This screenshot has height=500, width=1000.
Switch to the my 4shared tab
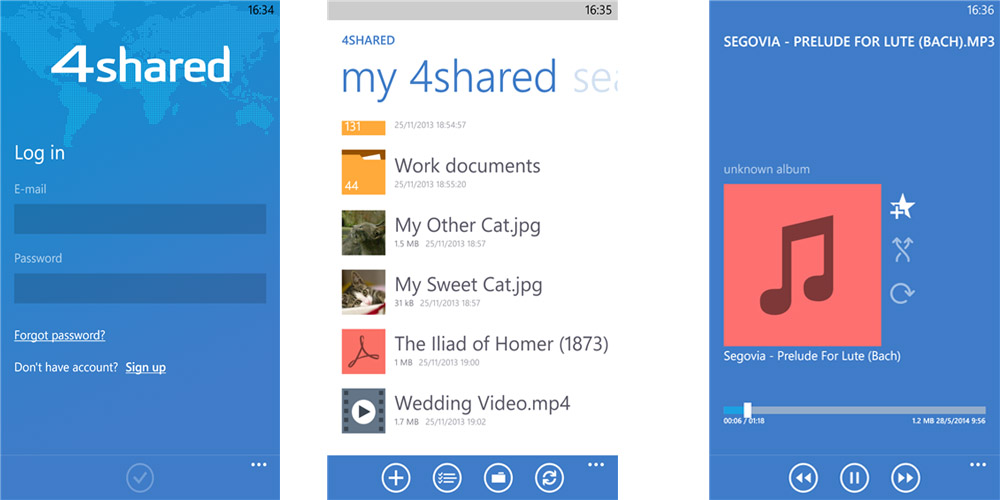click(x=450, y=78)
